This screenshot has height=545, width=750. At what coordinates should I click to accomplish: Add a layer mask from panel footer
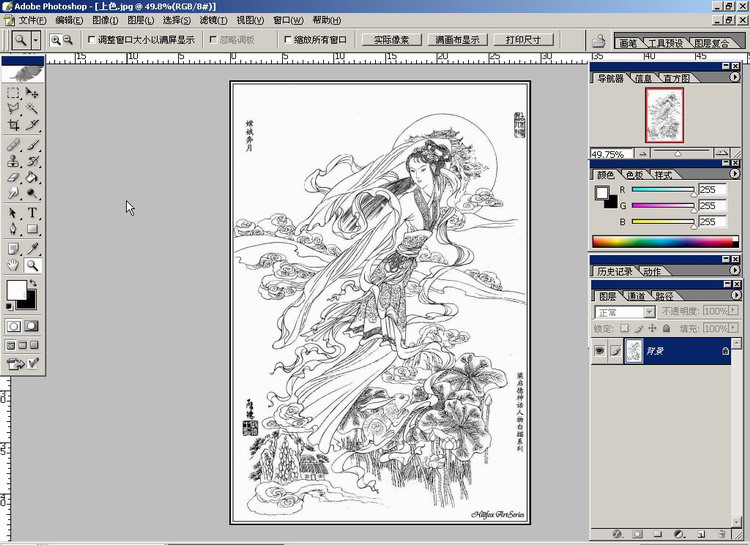[x=638, y=534]
